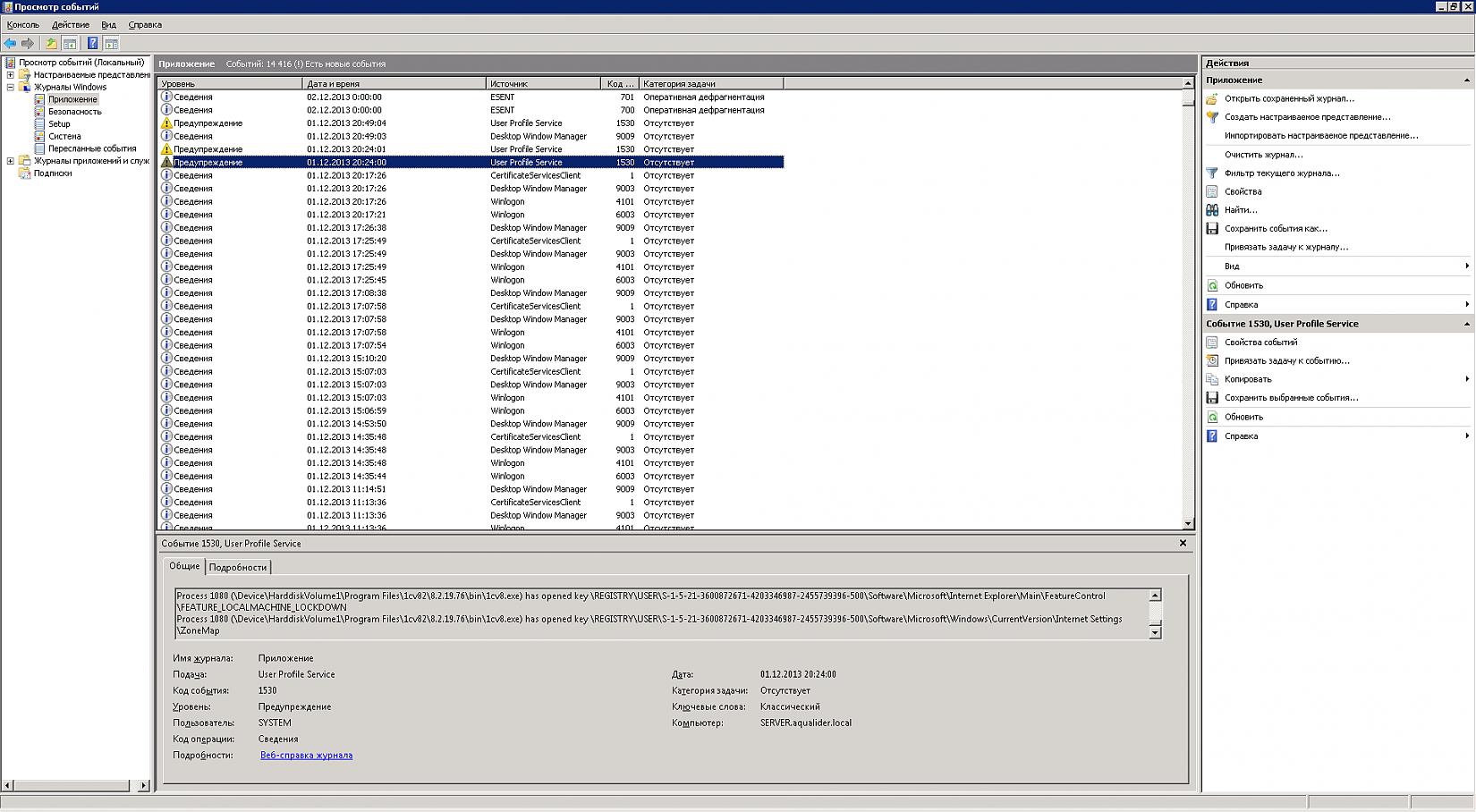Open the Справка menu in the menu bar
Image resolution: width=1476 pixels, height=812 pixels.
145,25
